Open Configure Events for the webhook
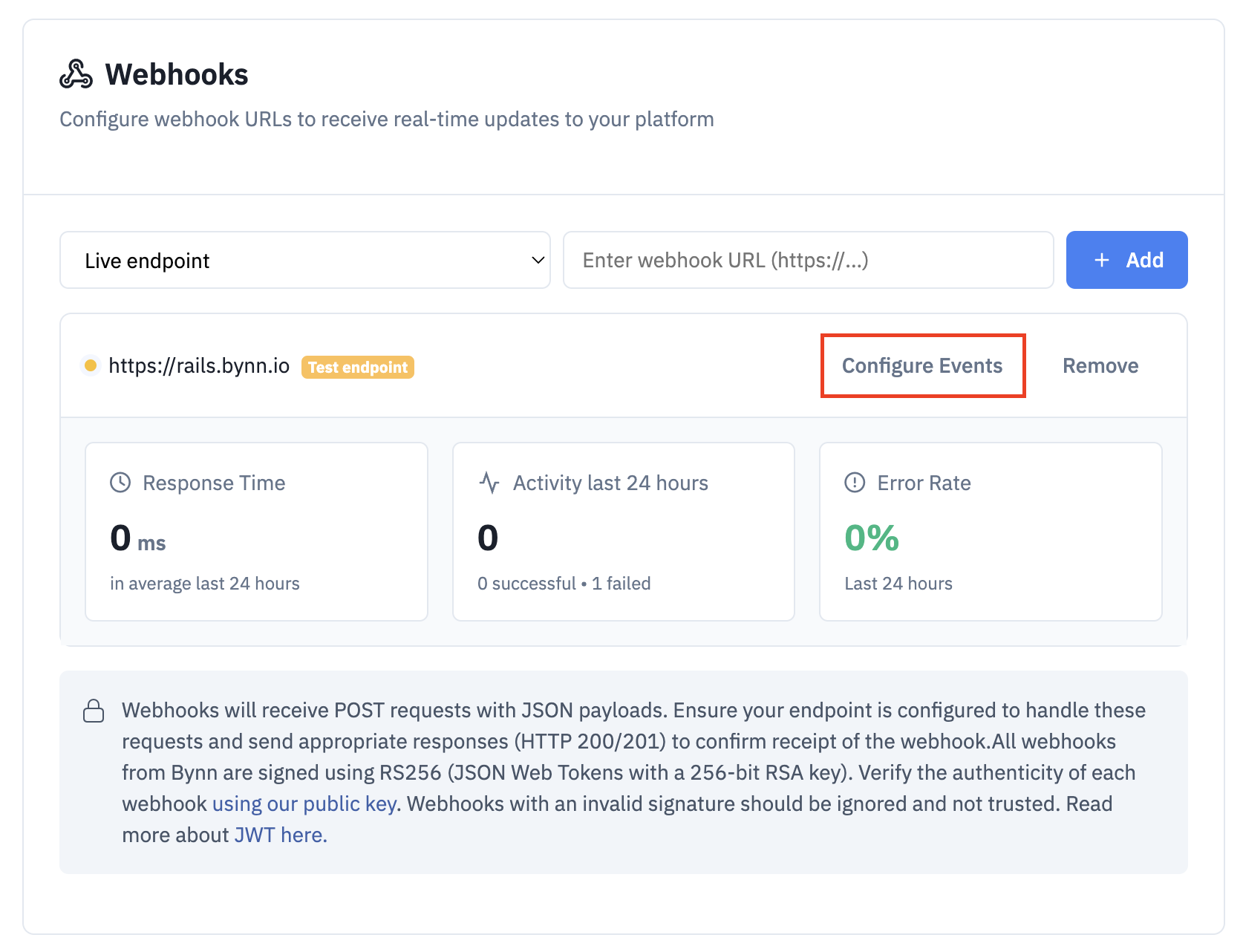This screenshot has height=952, width=1243. (922, 365)
